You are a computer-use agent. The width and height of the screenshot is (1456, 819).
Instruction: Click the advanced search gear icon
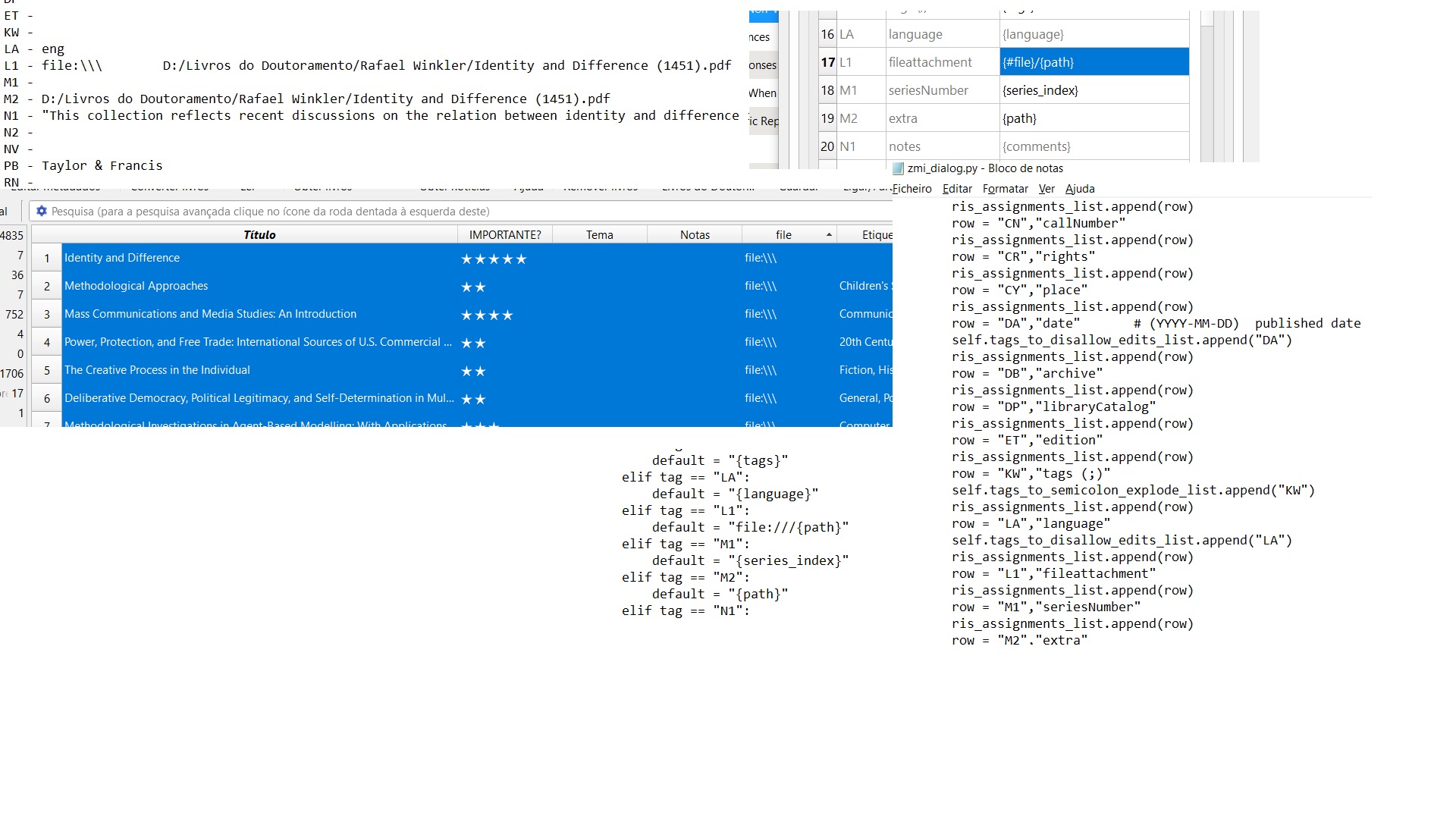click(x=42, y=212)
